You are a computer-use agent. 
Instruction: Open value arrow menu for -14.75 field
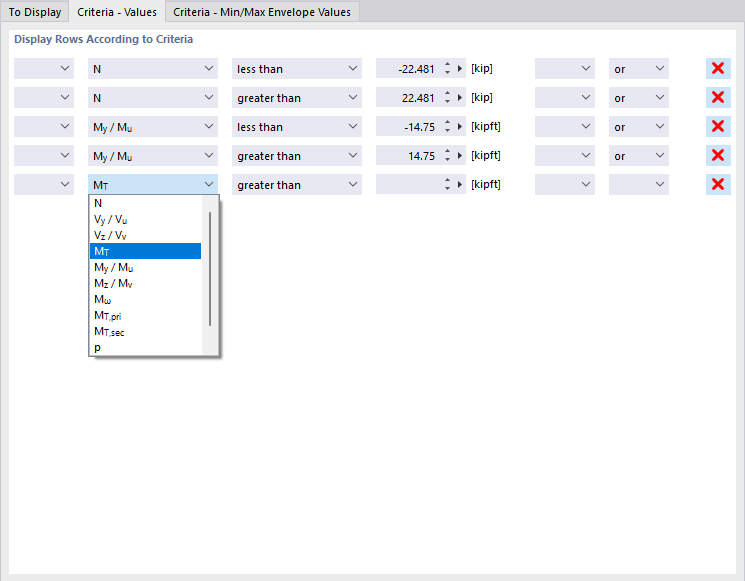(x=460, y=127)
